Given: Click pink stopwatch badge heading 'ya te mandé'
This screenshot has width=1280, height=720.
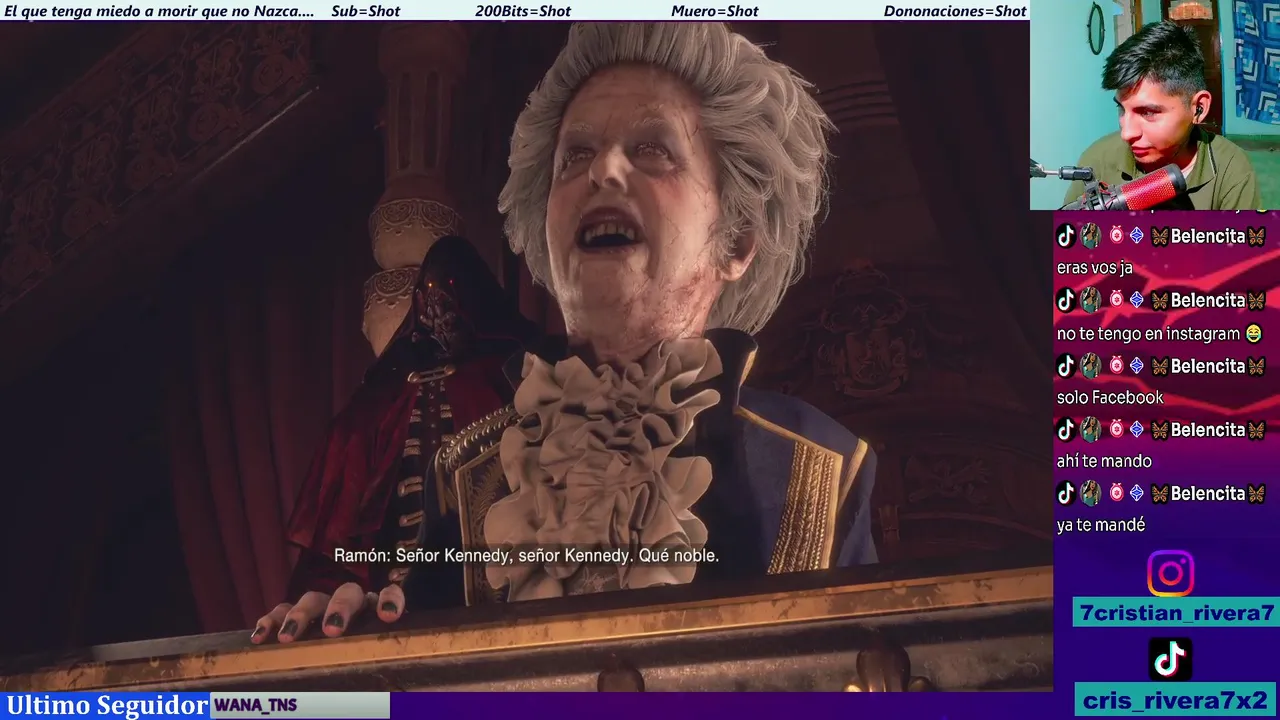Looking at the screenshot, I should pyautogui.click(x=1116, y=493).
